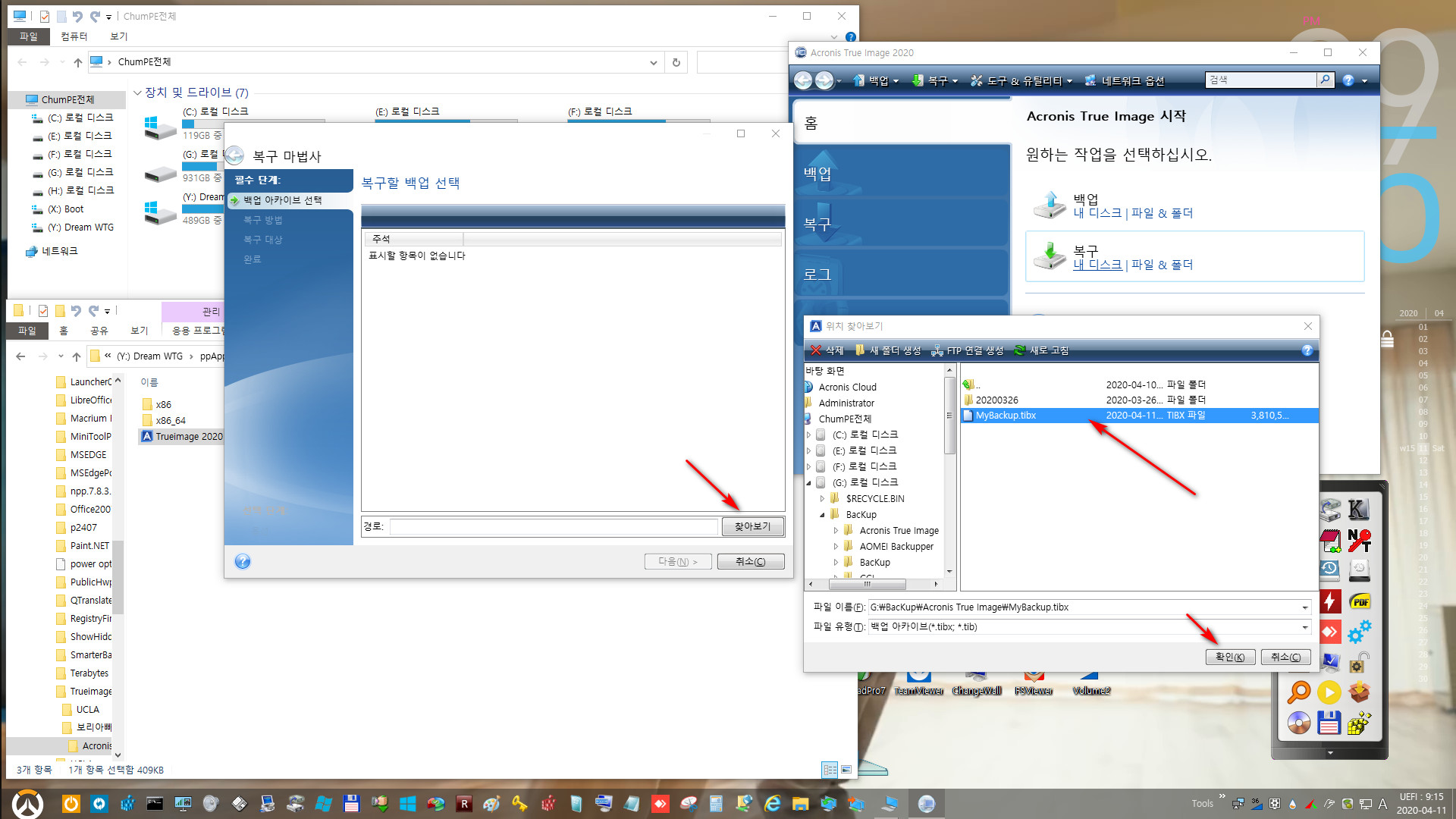Click the 경로 path input field

click(554, 526)
